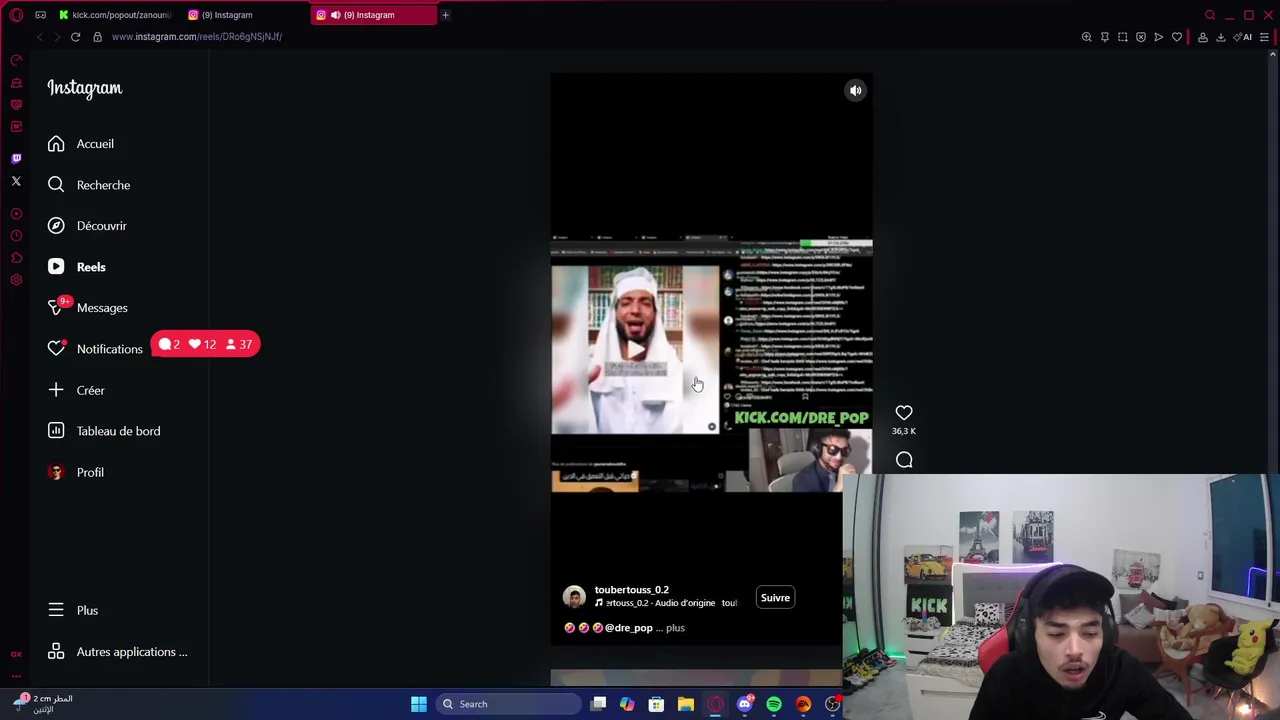Open reel comments bubble icon
The image size is (1280, 720).
point(904,460)
